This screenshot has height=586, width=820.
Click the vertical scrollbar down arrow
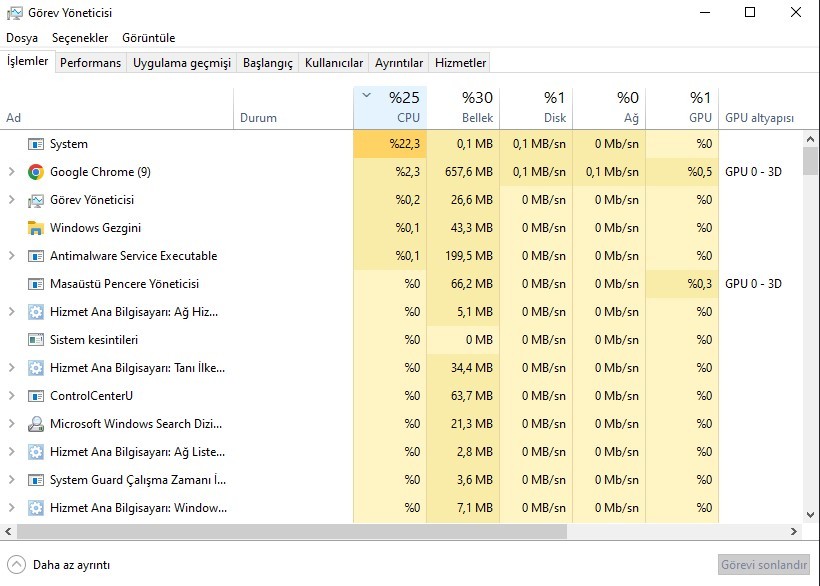[810, 515]
